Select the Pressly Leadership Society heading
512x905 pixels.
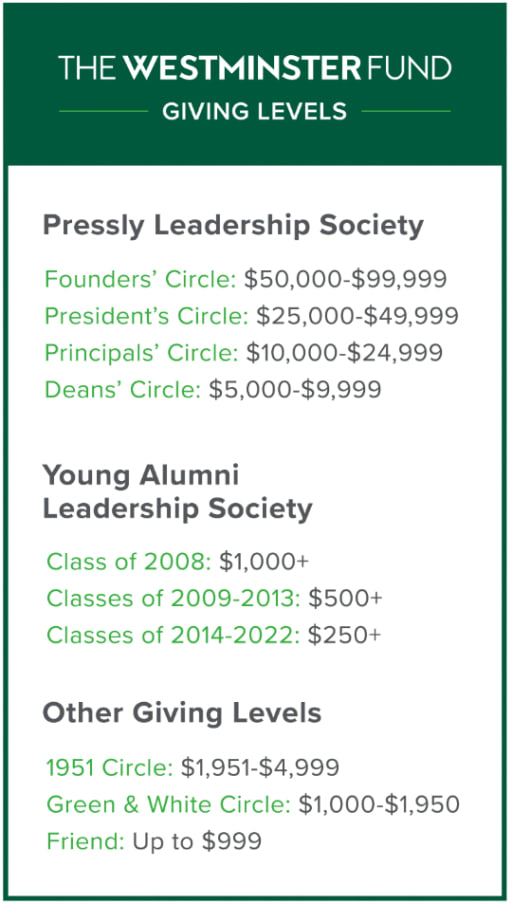coord(233,226)
